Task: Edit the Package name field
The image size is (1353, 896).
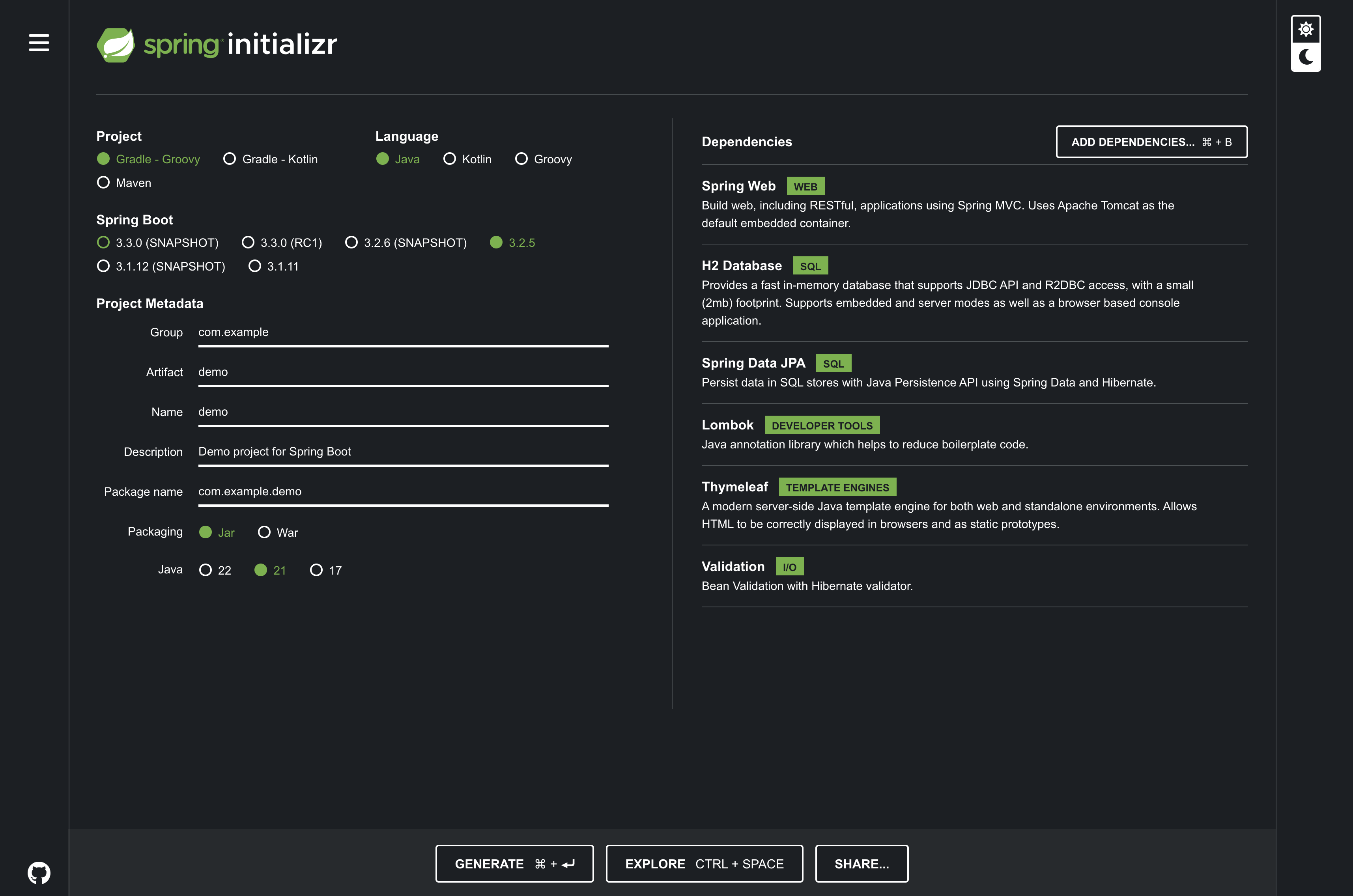Action: pyautogui.click(x=403, y=492)
